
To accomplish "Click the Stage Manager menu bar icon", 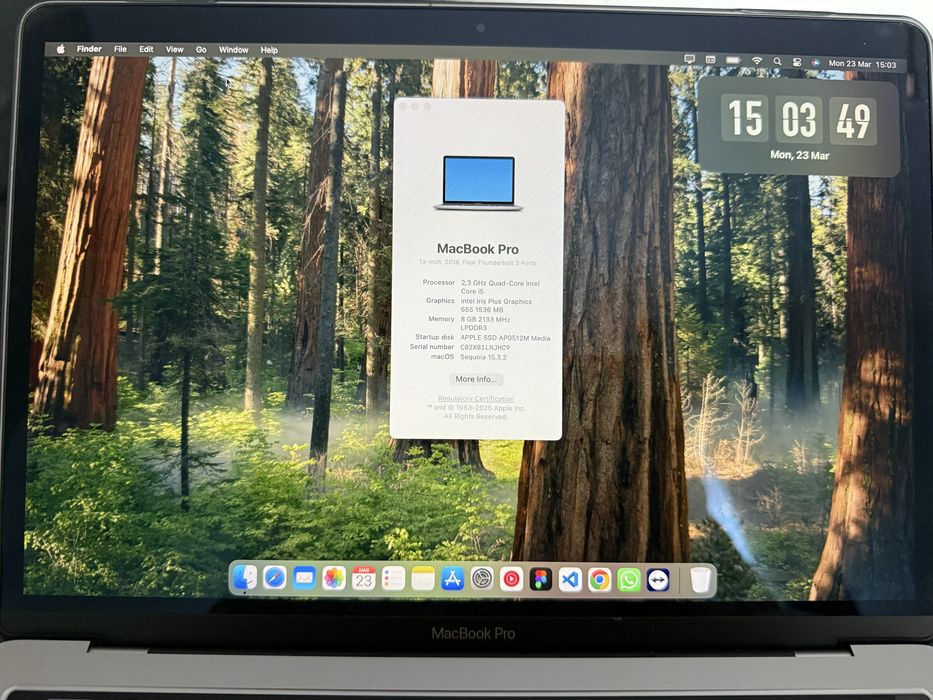I will tap(710, 60).
